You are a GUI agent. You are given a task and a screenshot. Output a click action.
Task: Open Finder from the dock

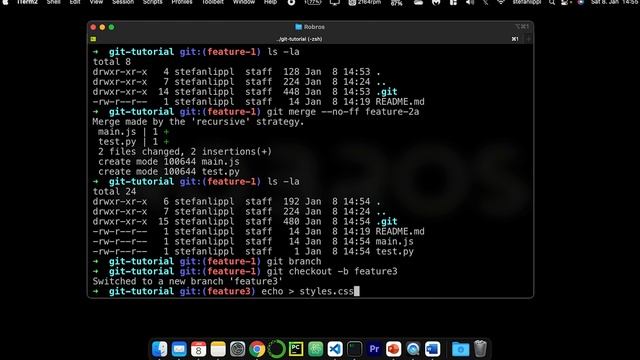click(159, 349)
